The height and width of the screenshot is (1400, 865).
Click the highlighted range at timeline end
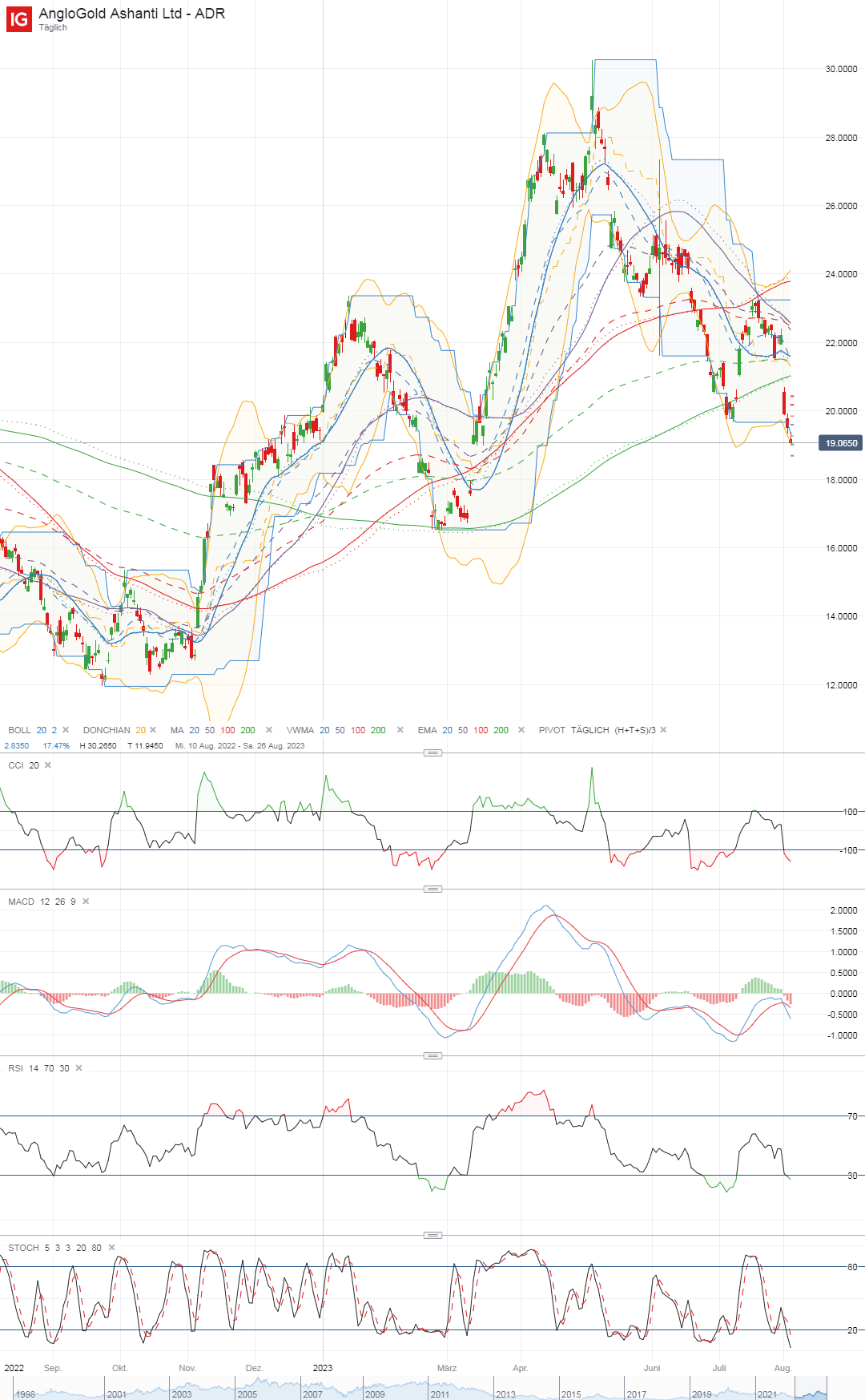pyautogui.click(x=811, y=1389)
